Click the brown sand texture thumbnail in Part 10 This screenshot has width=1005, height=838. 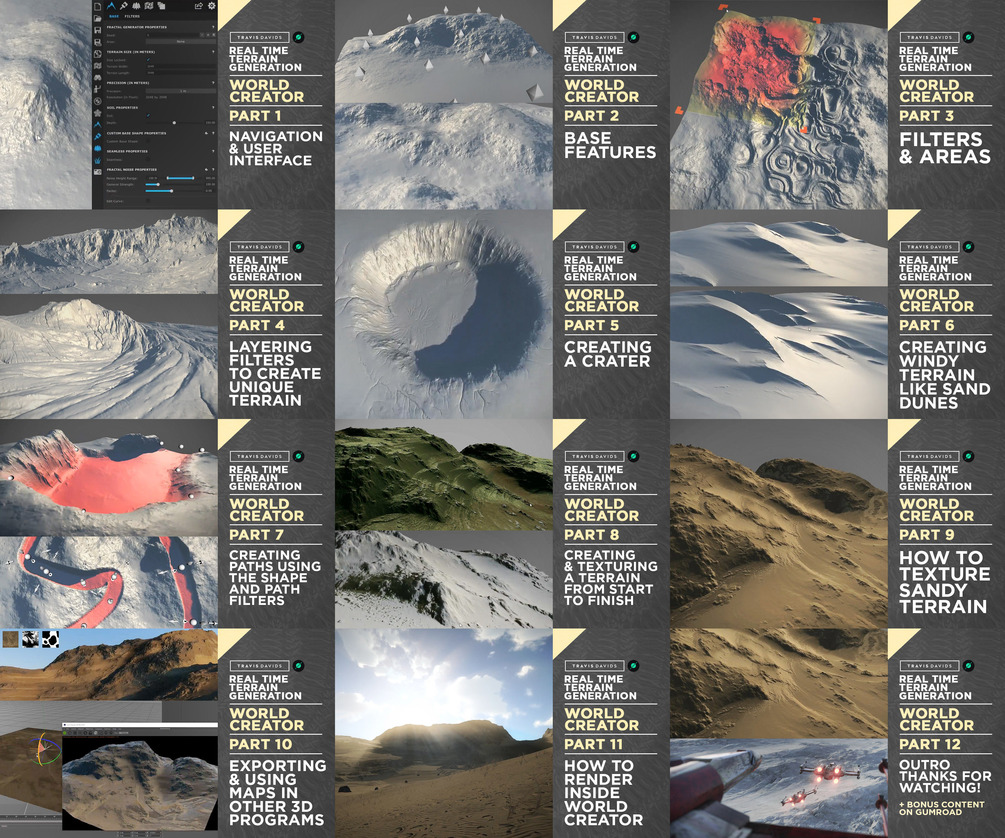pos(10,639)
